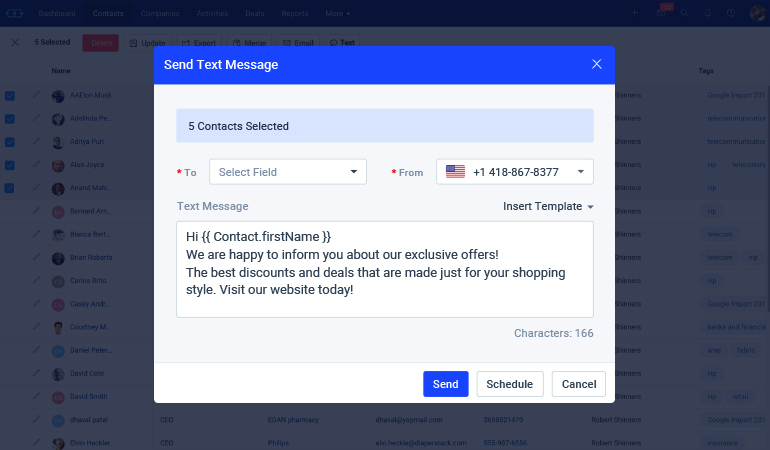Open contact Daniel Peter..
Viewport: 770px width, 450px height.
(91, 350)
